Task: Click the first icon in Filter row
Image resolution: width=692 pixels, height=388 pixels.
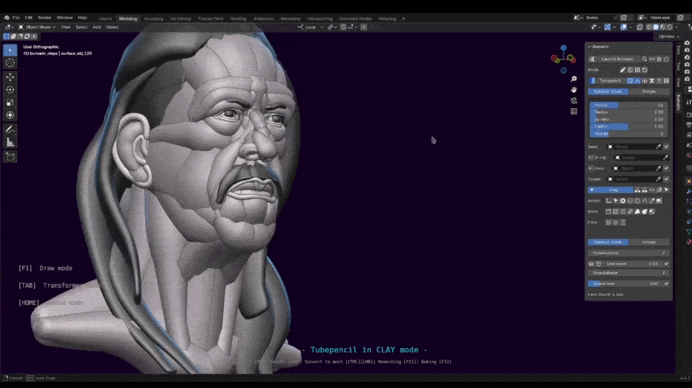Action: [609, 222]
